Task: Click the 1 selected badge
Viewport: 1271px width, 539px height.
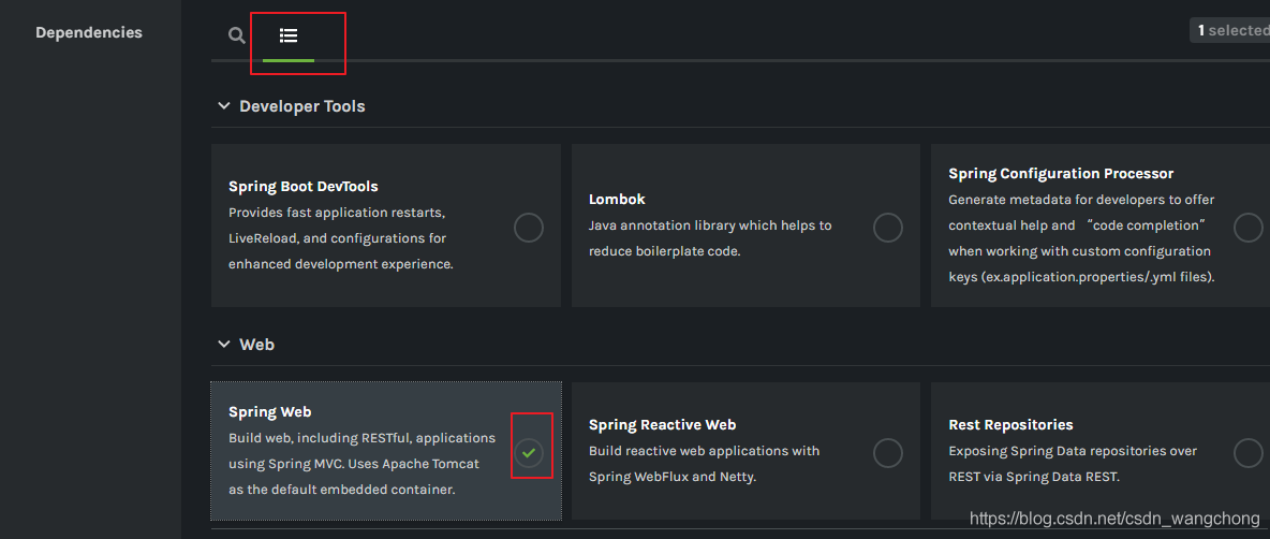Action: point(1232,31)
